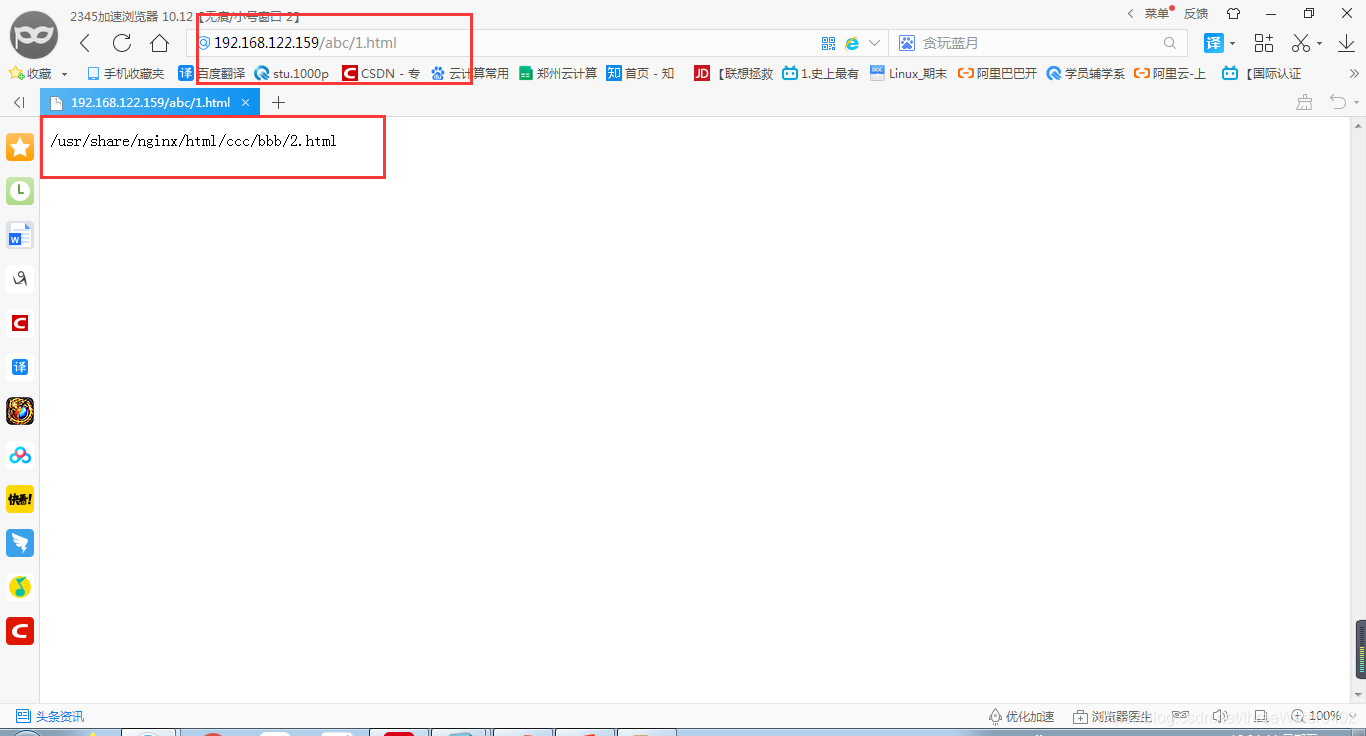
Task: Toggle the sidebar collapse arrow
Action: (19, 102)
